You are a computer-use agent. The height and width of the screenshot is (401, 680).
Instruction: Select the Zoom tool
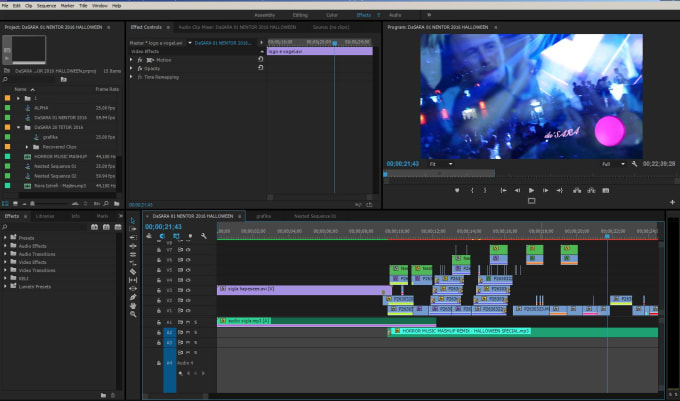point(133,314)
